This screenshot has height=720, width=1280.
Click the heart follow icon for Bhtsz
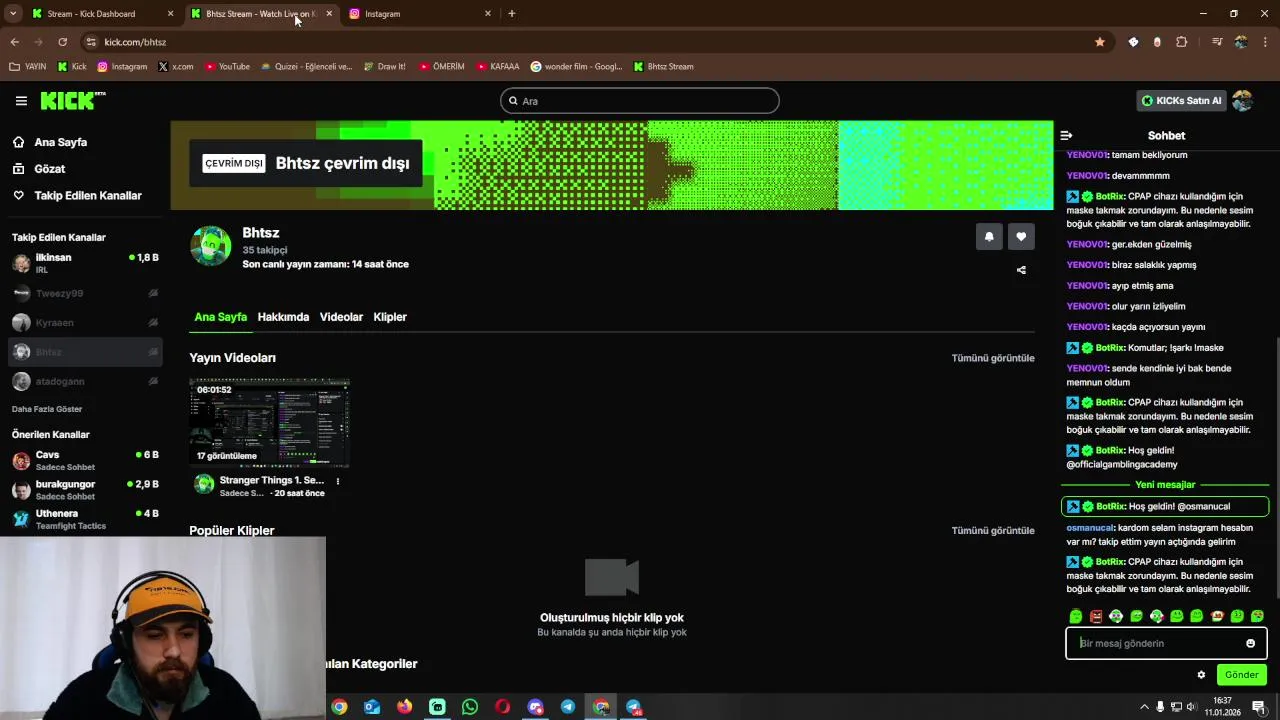tap(1021, 237)
